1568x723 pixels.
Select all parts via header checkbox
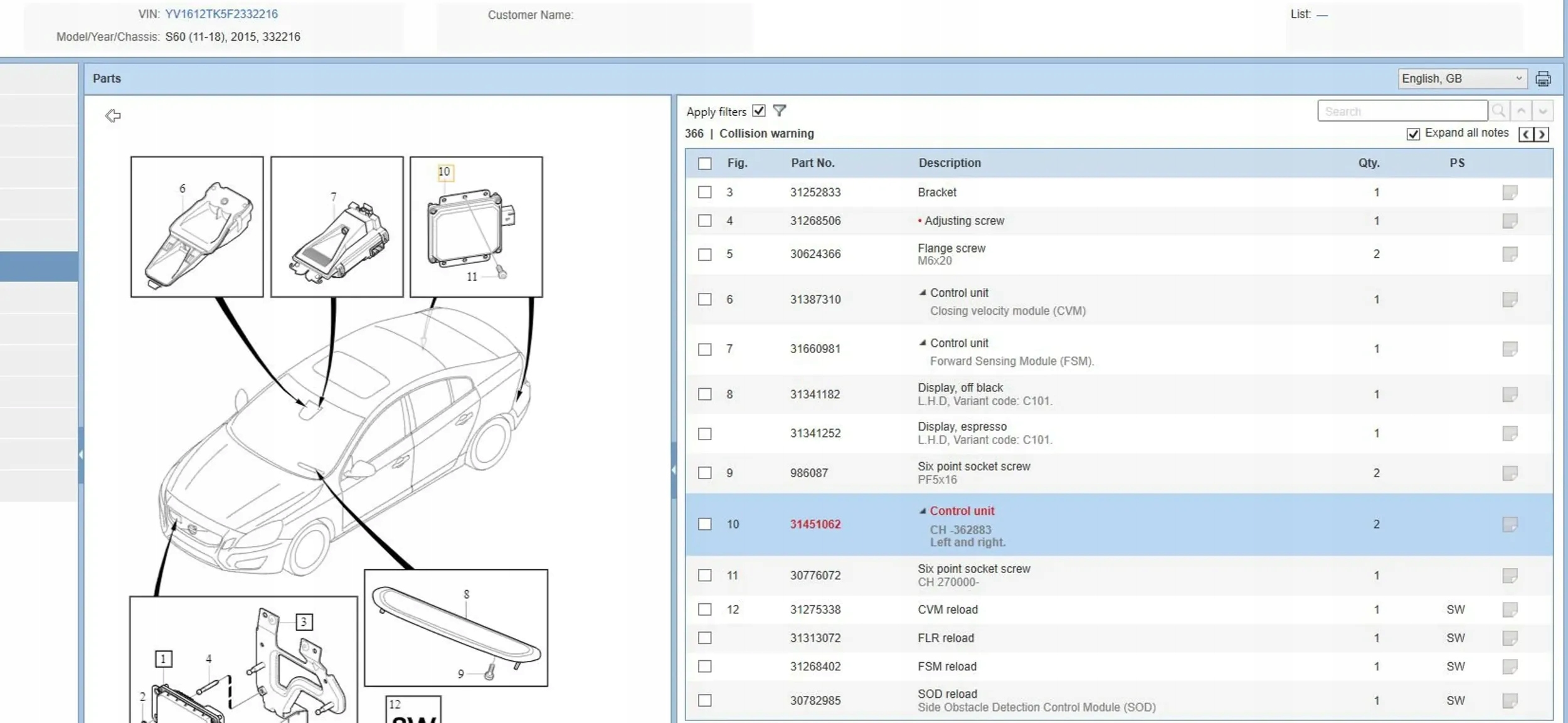[x=705, y=164]
